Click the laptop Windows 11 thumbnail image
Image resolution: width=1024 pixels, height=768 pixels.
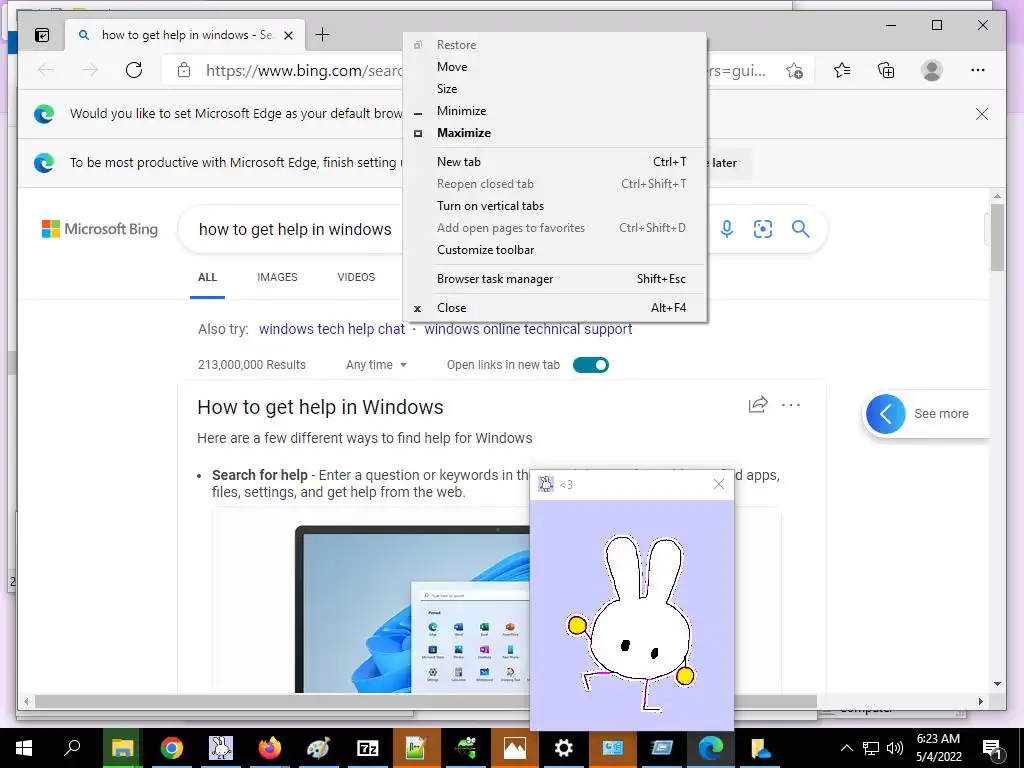[412, 609]
